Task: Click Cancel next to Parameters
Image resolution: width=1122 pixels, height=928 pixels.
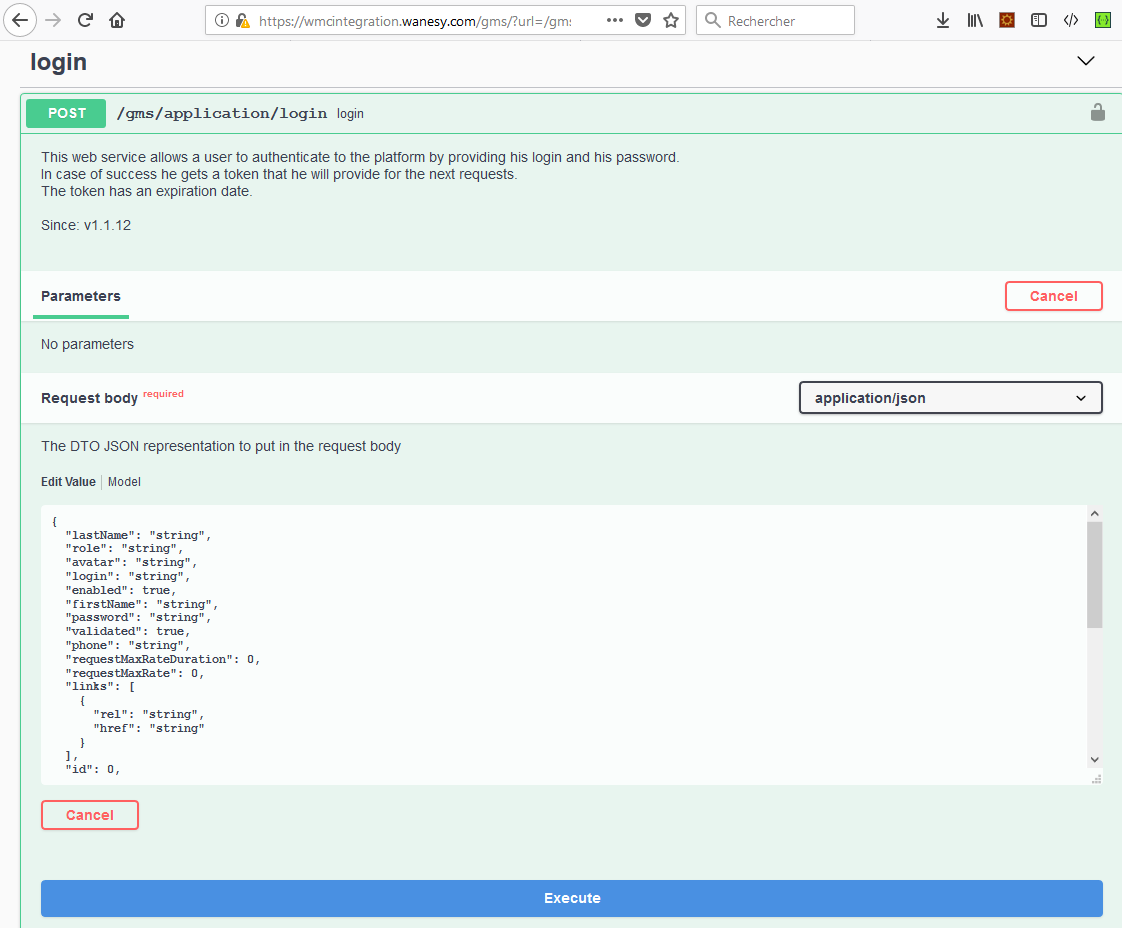Action: point(1053,296)
